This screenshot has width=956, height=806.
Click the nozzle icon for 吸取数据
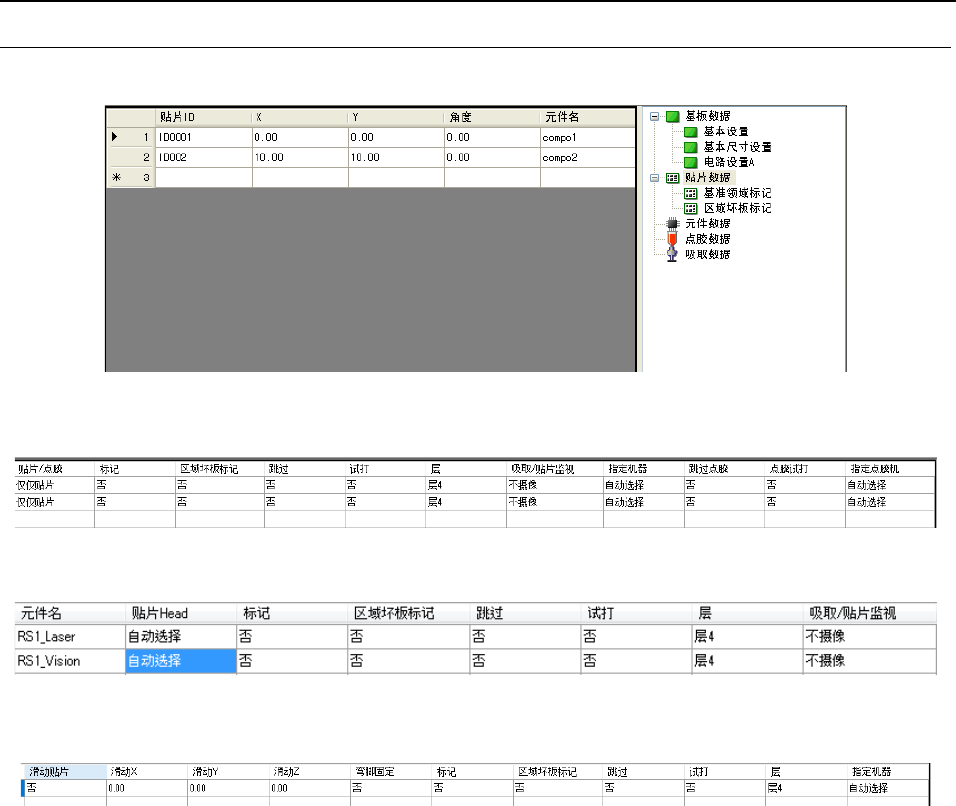(672, 254)
